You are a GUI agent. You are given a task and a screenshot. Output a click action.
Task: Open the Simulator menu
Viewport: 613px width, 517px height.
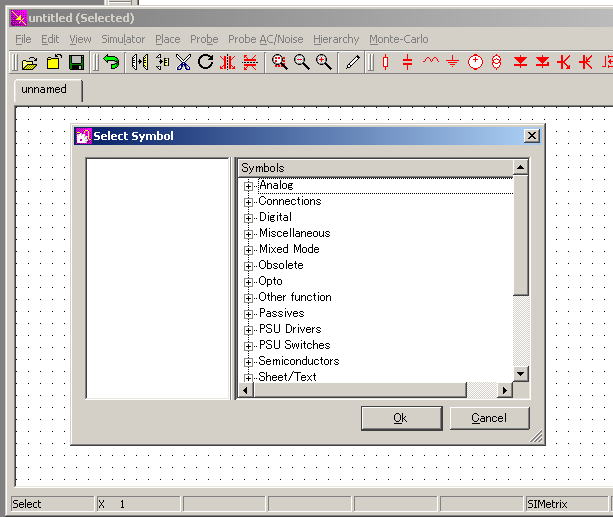(x=123, y=39)
